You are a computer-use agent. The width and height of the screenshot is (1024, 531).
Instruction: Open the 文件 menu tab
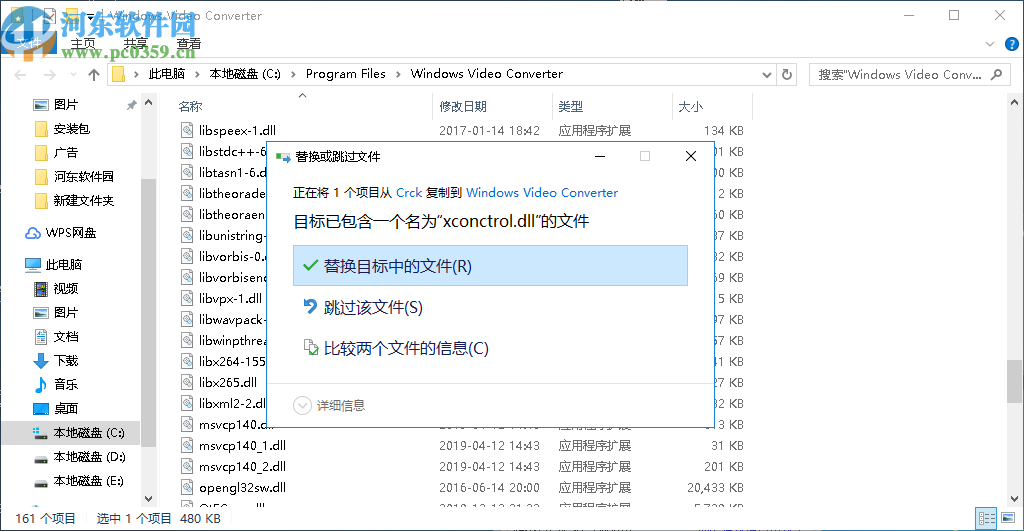click(28, 44)
